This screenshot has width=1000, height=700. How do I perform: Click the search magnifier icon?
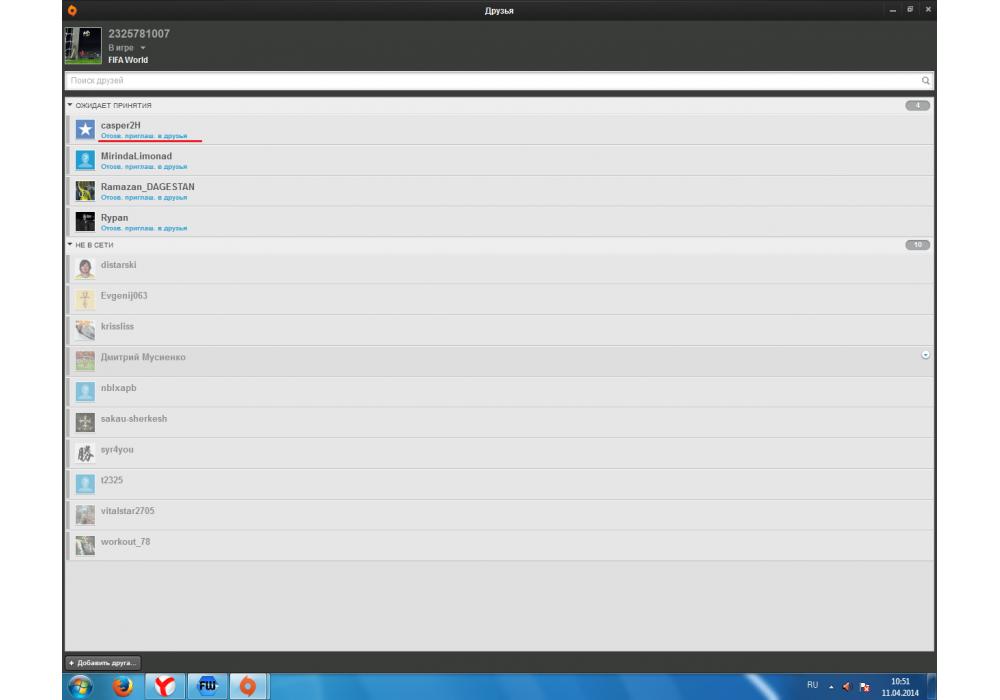(925, 81)
